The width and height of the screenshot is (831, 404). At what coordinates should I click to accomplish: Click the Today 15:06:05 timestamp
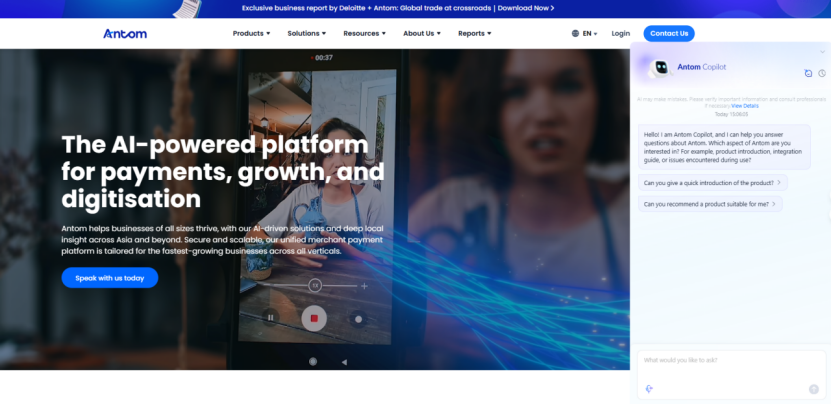click(731, 114)
